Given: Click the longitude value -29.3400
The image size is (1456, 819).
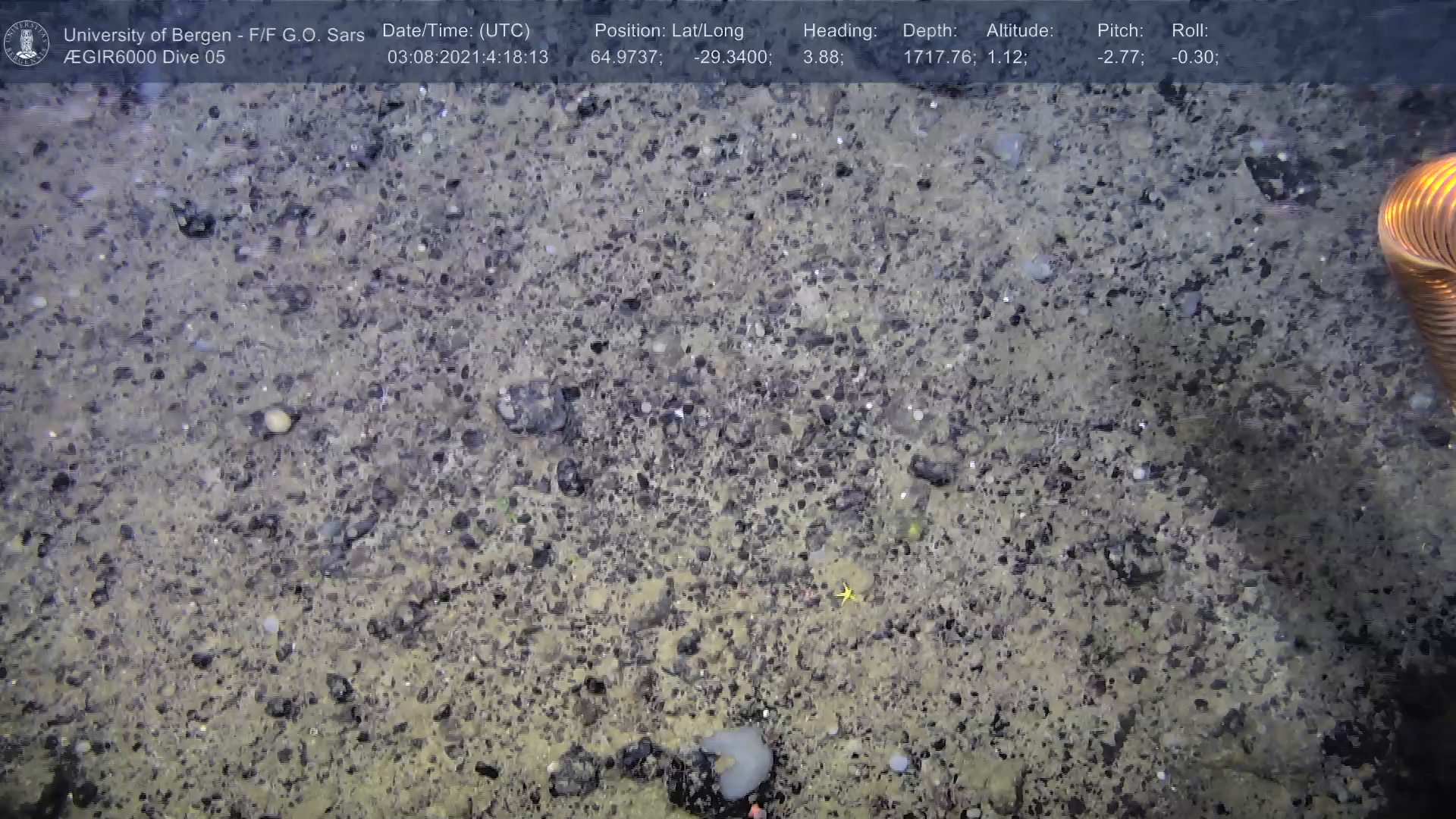Looking at the screenshot, I should 732,58.
